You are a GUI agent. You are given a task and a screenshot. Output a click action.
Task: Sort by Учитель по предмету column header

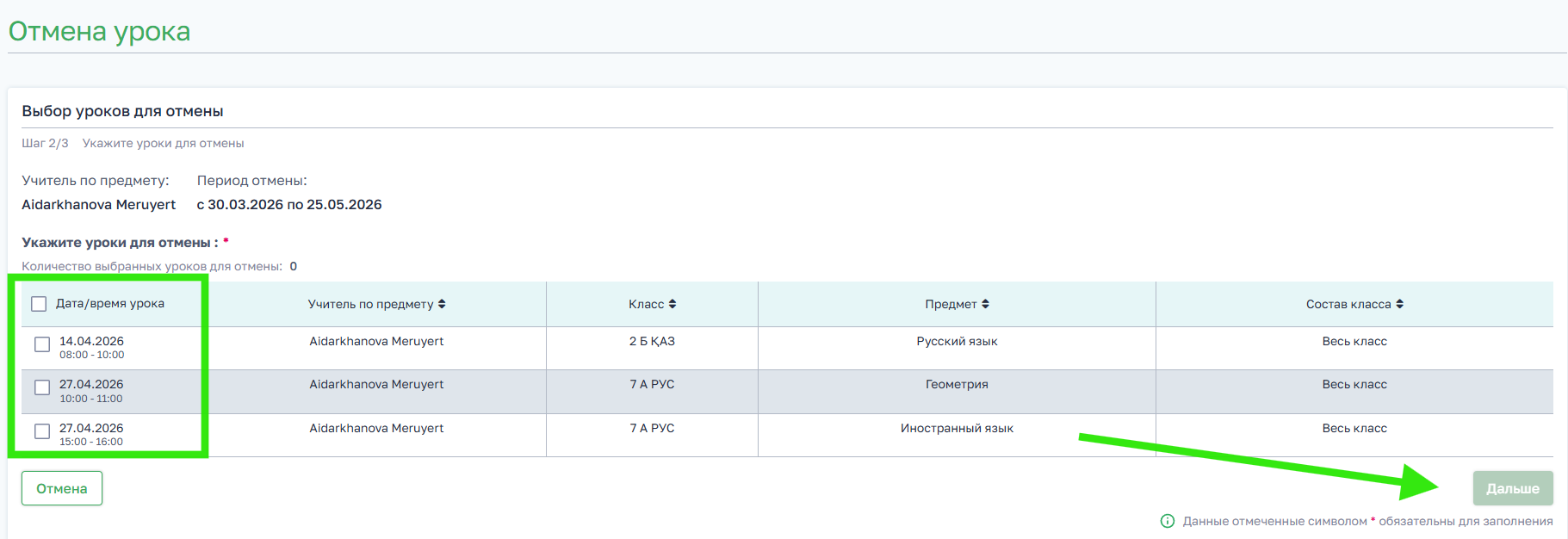pyautogui.click(x=371, y=304)
